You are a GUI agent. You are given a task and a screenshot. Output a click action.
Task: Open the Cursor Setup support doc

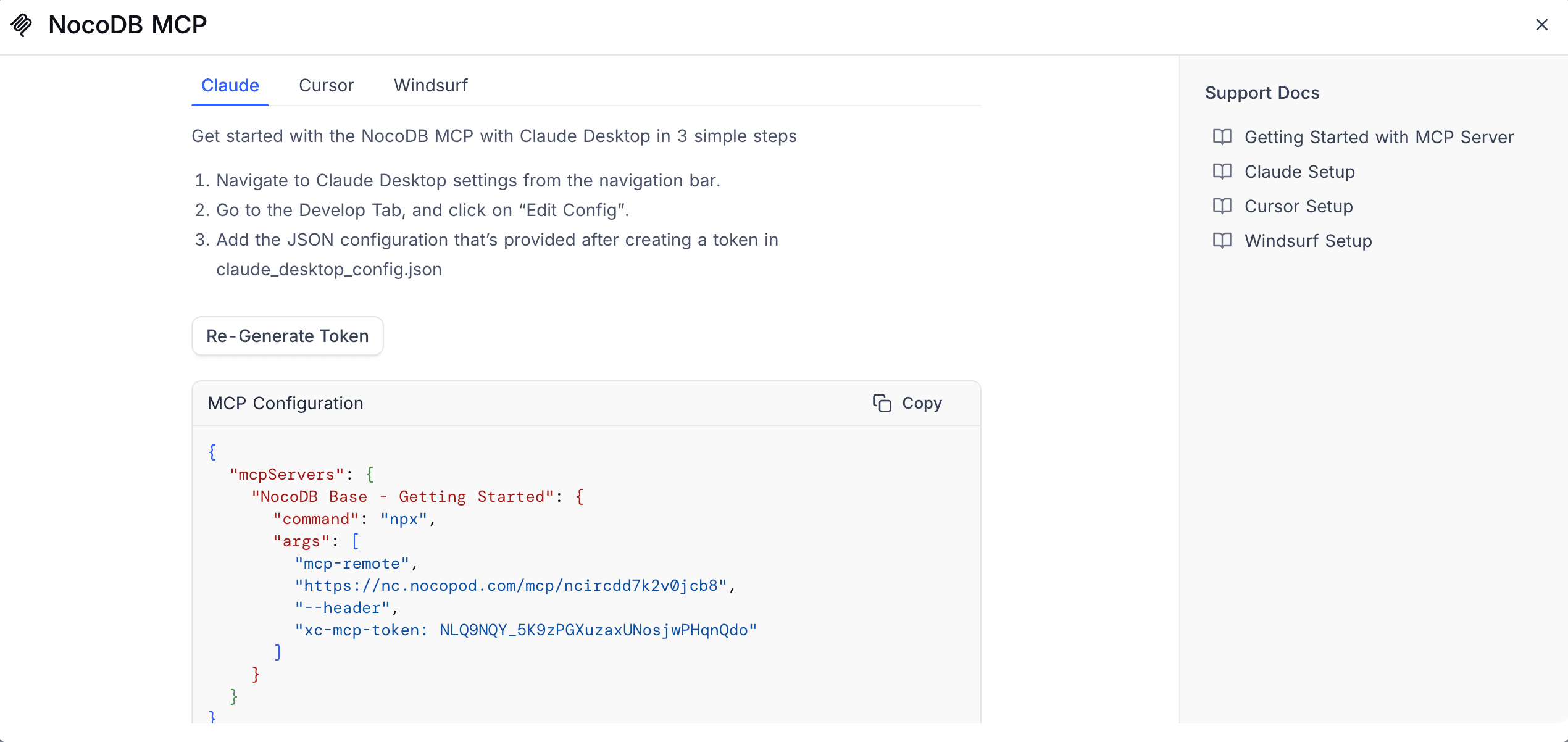(1298, 206)
